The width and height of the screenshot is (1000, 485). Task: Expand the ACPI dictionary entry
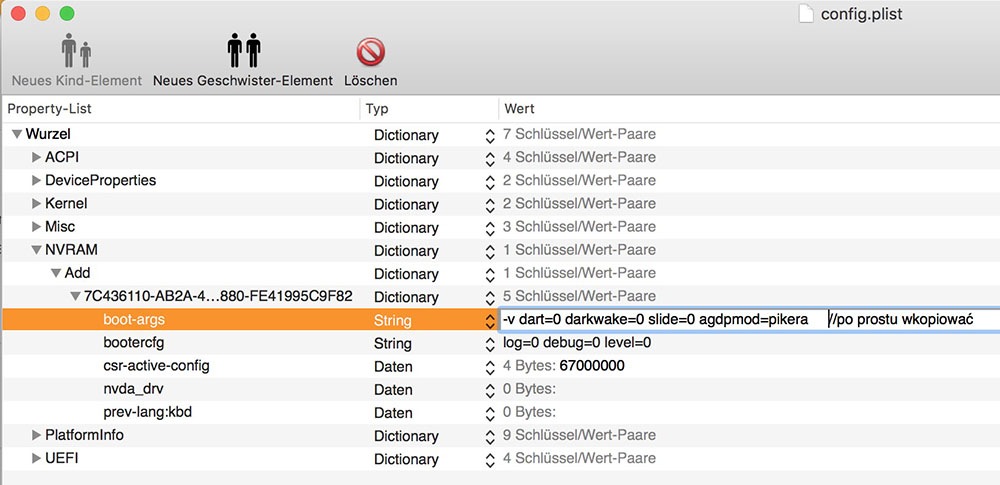(36, 157)
